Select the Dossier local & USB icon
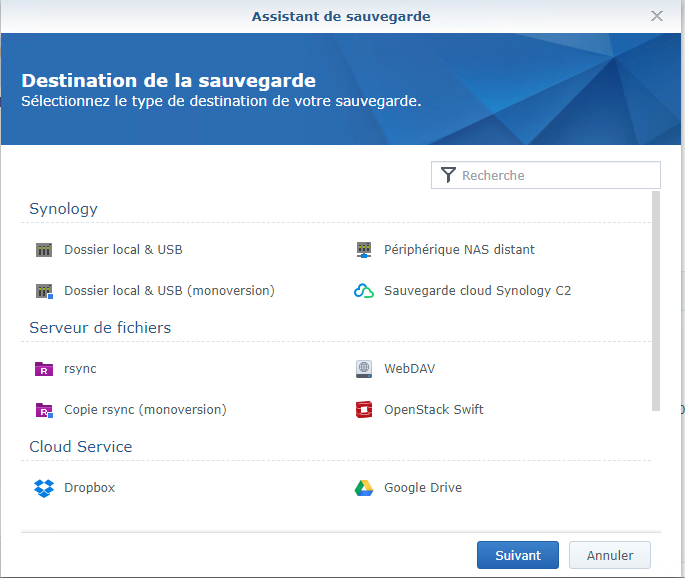The height and width of the screenshot is (578, 685). coord(44,250)
